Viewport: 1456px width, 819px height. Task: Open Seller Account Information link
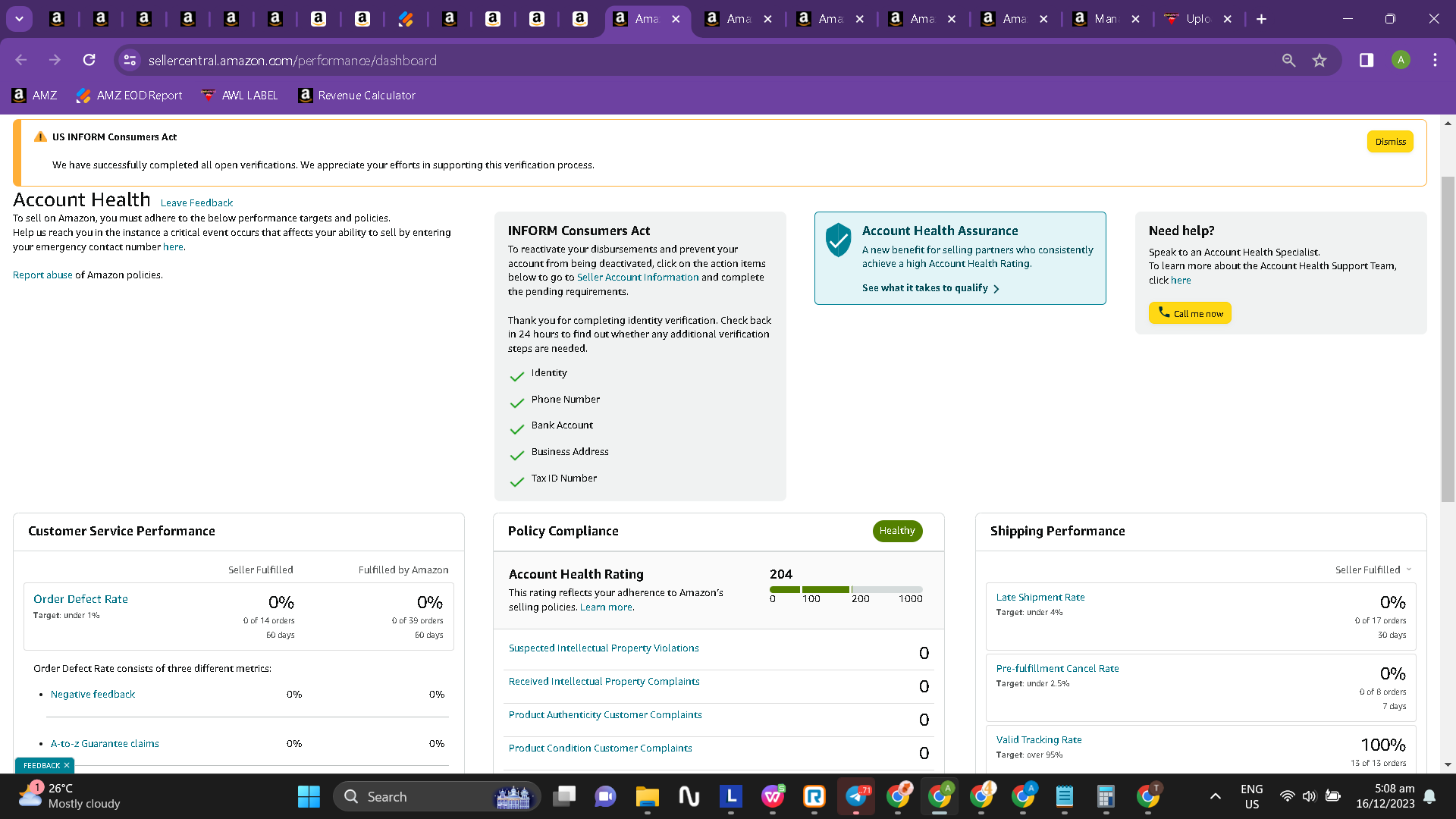pyautogui.click(x=638, y=278)
